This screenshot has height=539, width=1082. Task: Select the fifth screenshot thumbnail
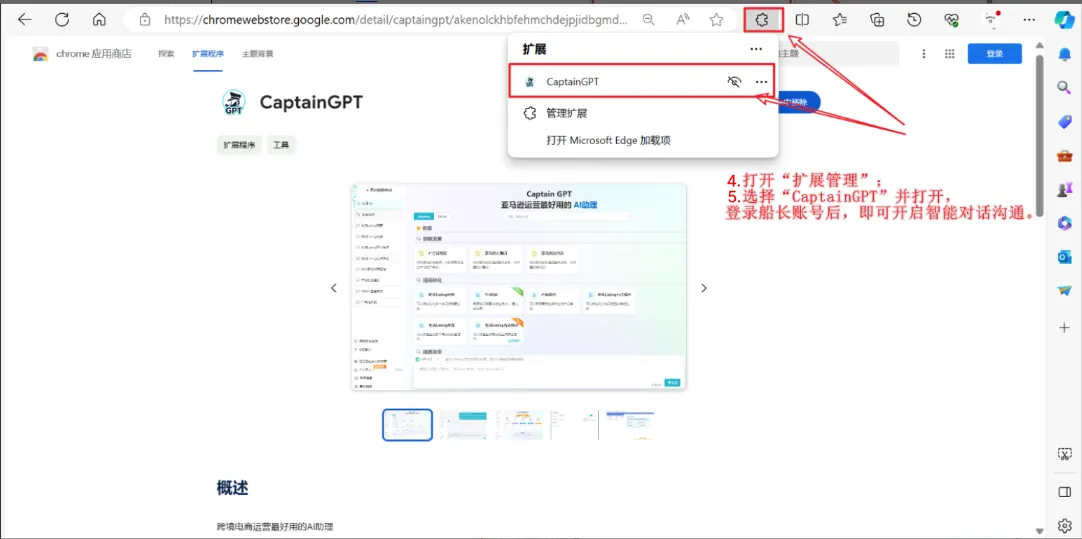pos(630,425)
